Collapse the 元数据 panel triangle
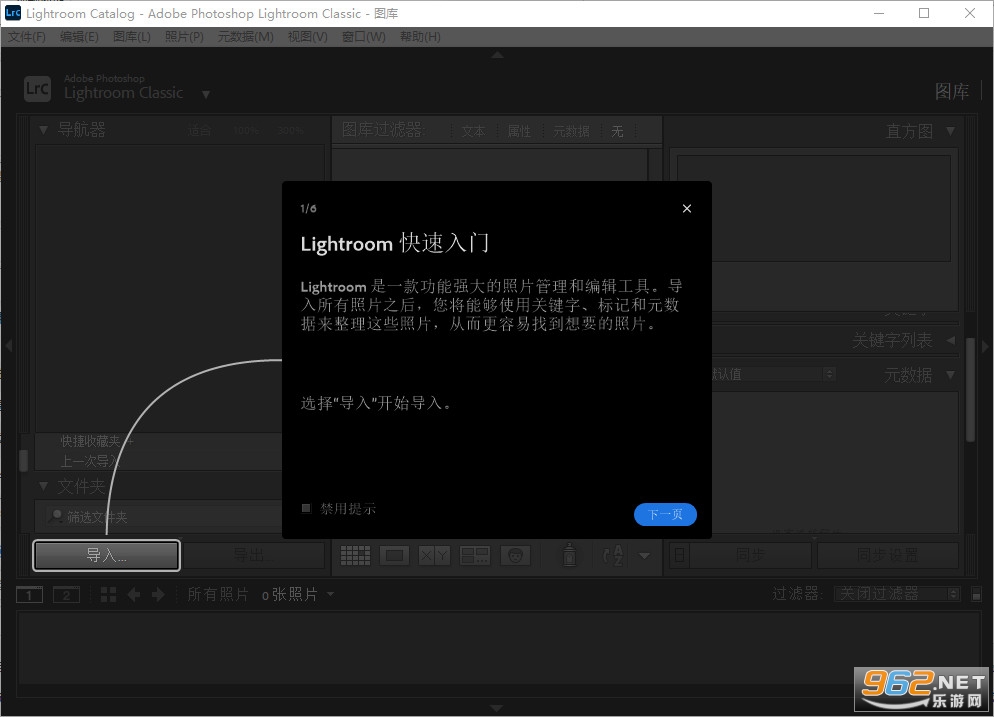 (x=950, y=375)
